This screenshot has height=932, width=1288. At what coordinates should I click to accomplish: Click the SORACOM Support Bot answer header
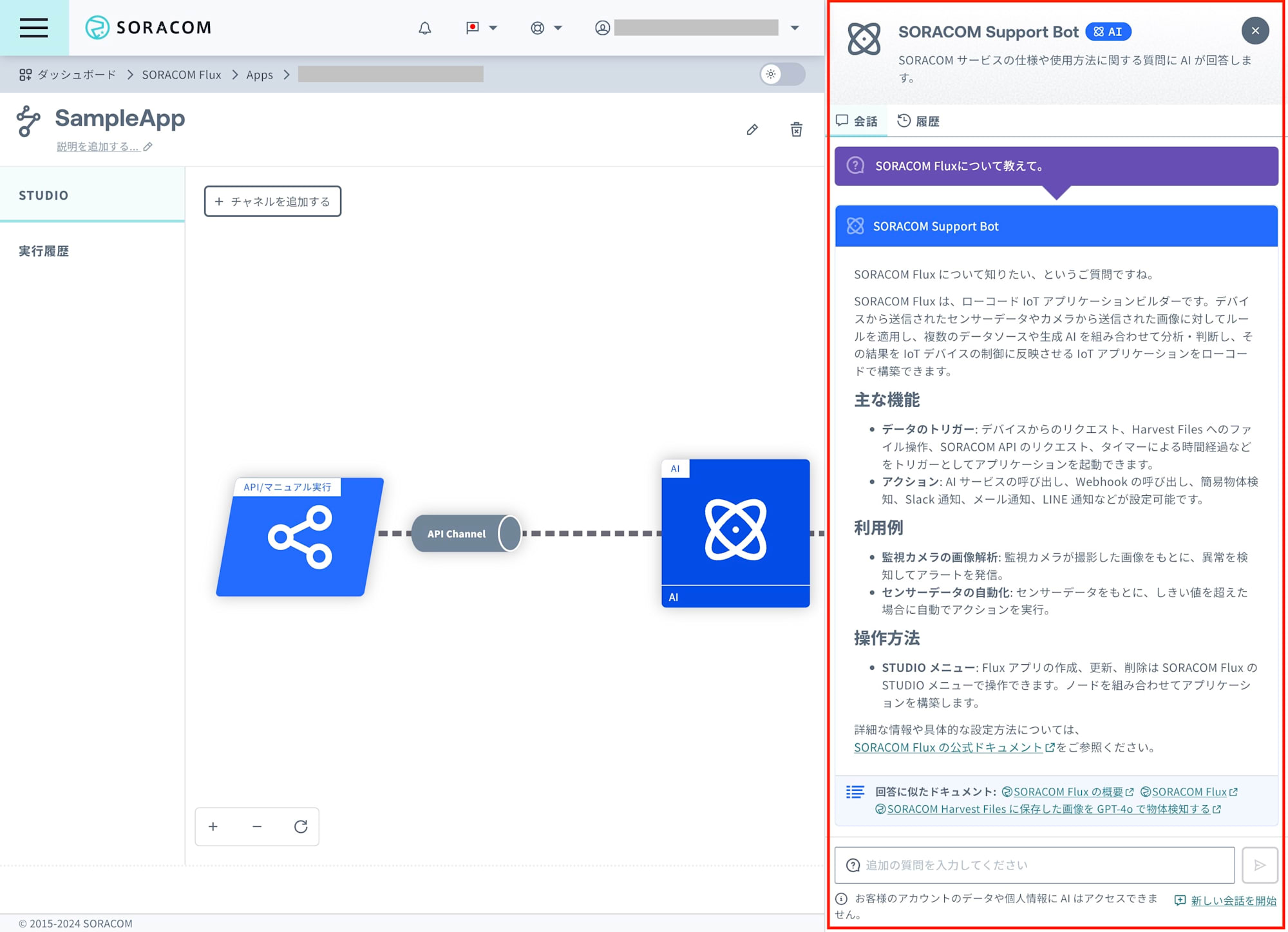(1056, 226)
